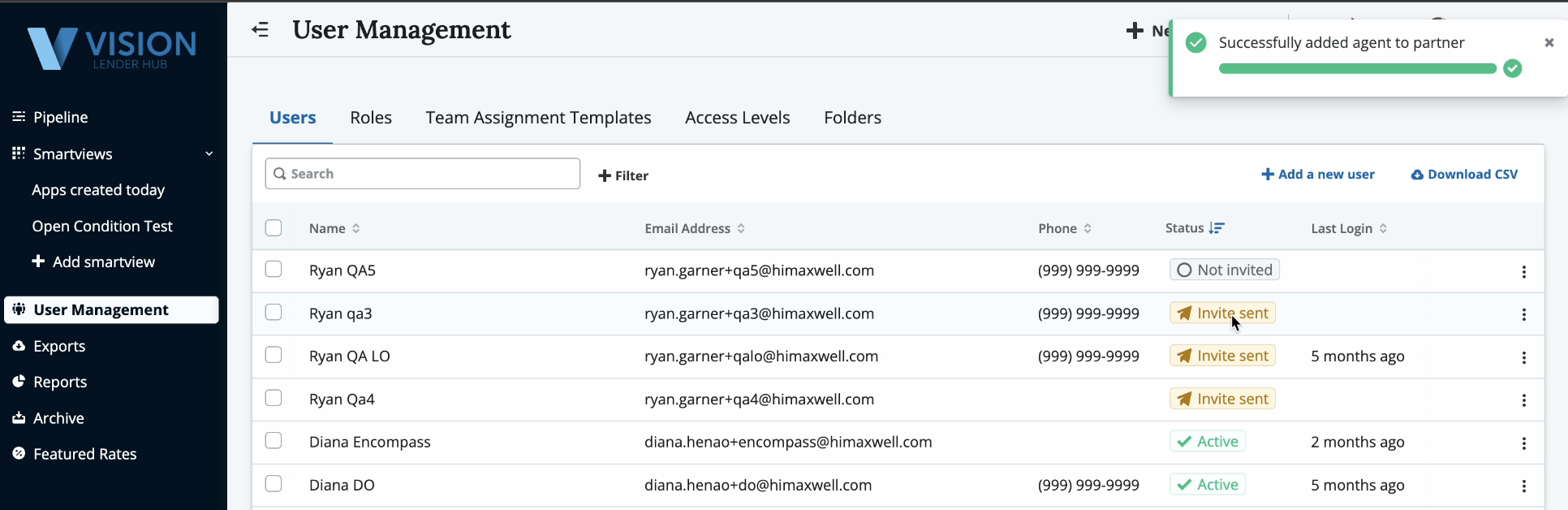Click the Filter button
The width and height of the screenshot is (1568, 510).
pos(623,175)
